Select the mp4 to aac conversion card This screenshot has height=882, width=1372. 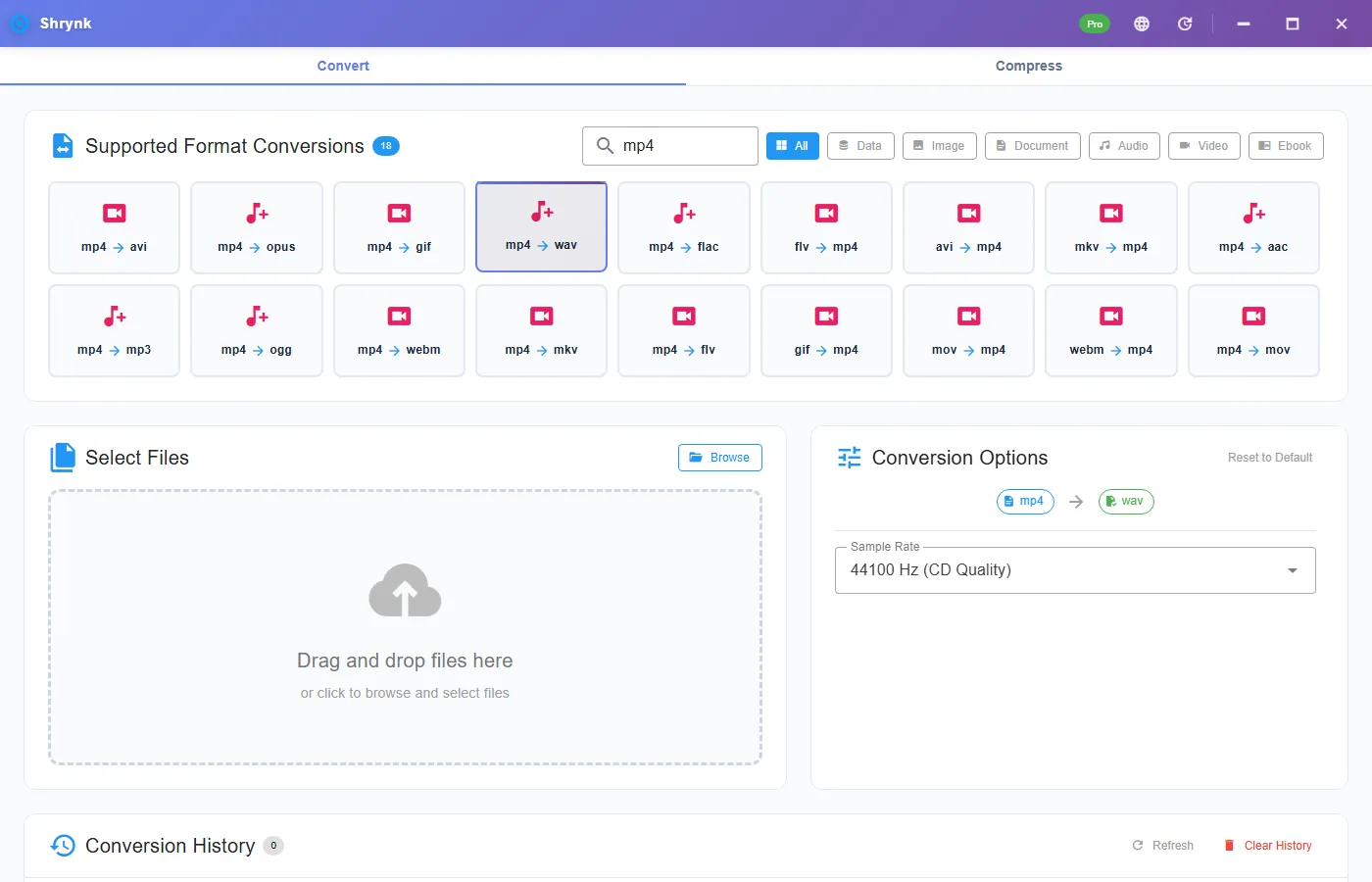click(1253, 227)
